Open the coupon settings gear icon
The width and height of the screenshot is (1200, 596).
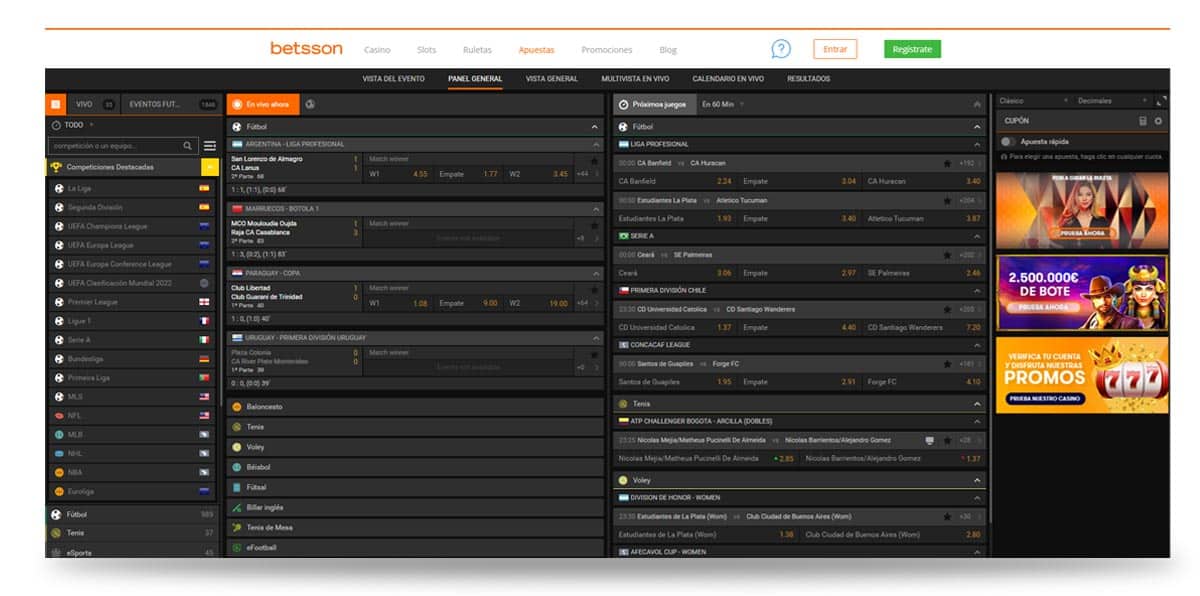tap(1159, 121)
